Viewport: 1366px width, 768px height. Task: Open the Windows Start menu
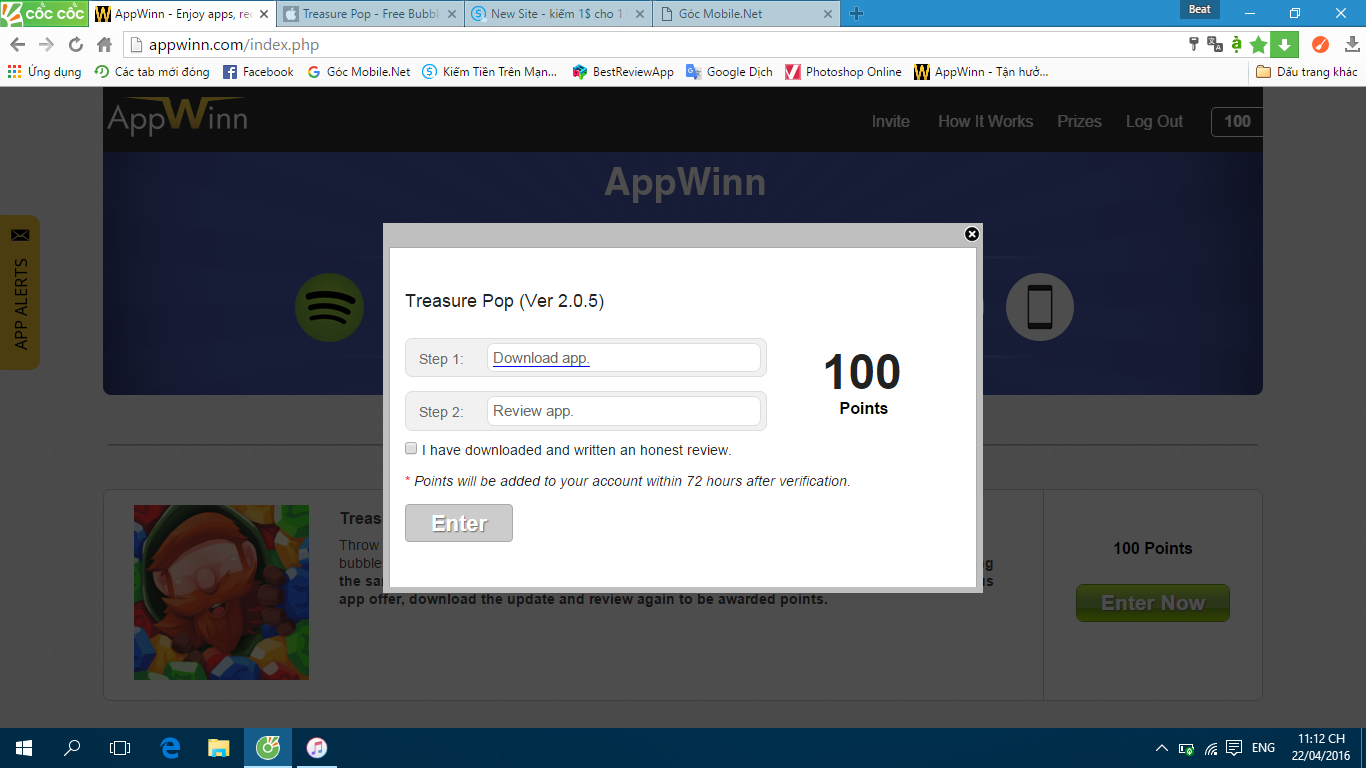(x=24, y=748)
